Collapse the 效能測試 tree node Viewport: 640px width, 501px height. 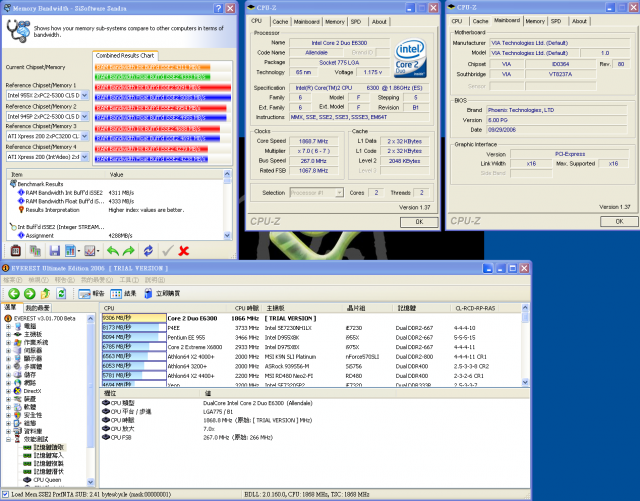(8, 439)
